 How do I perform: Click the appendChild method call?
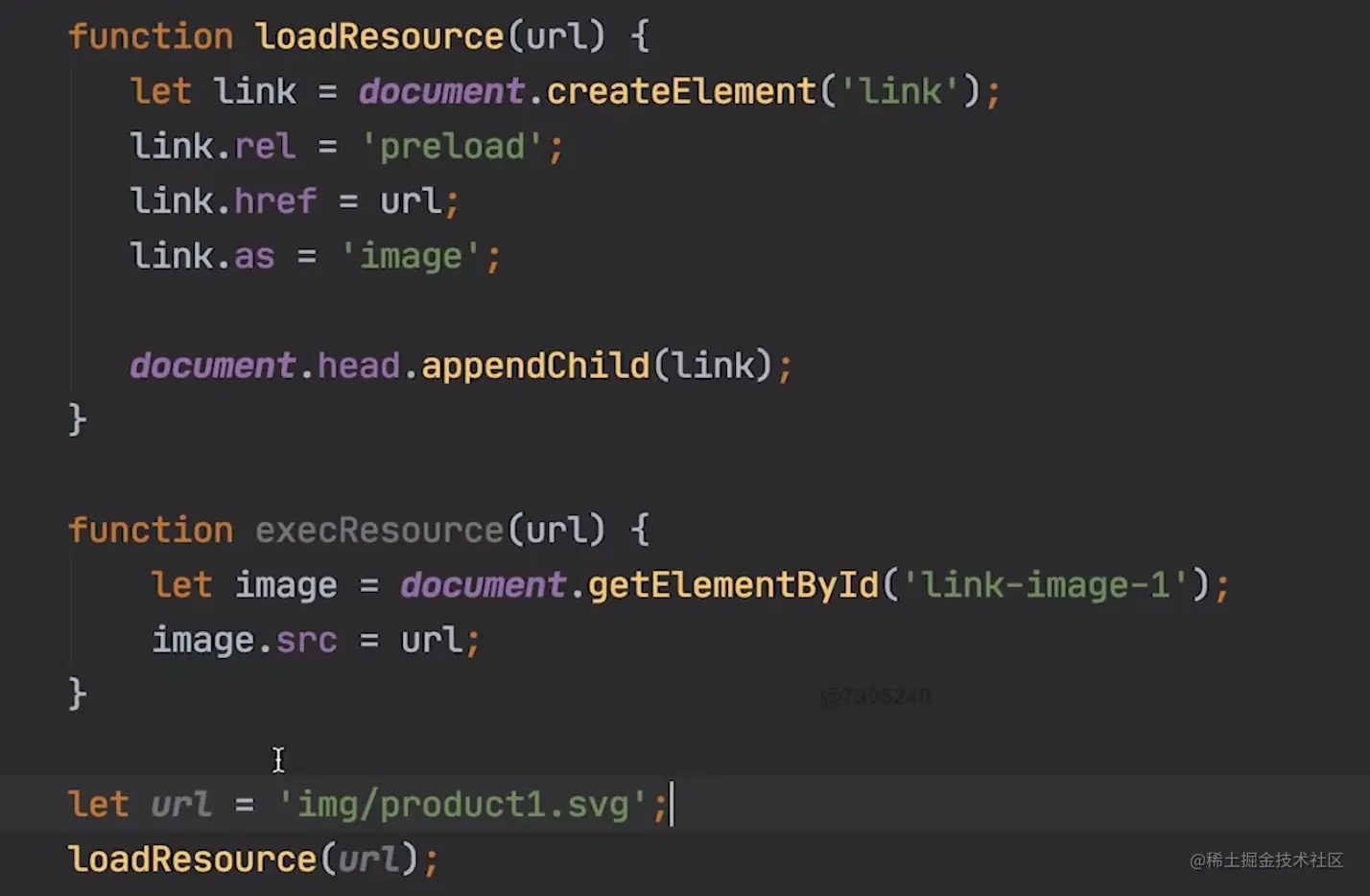tap(535, 365)
